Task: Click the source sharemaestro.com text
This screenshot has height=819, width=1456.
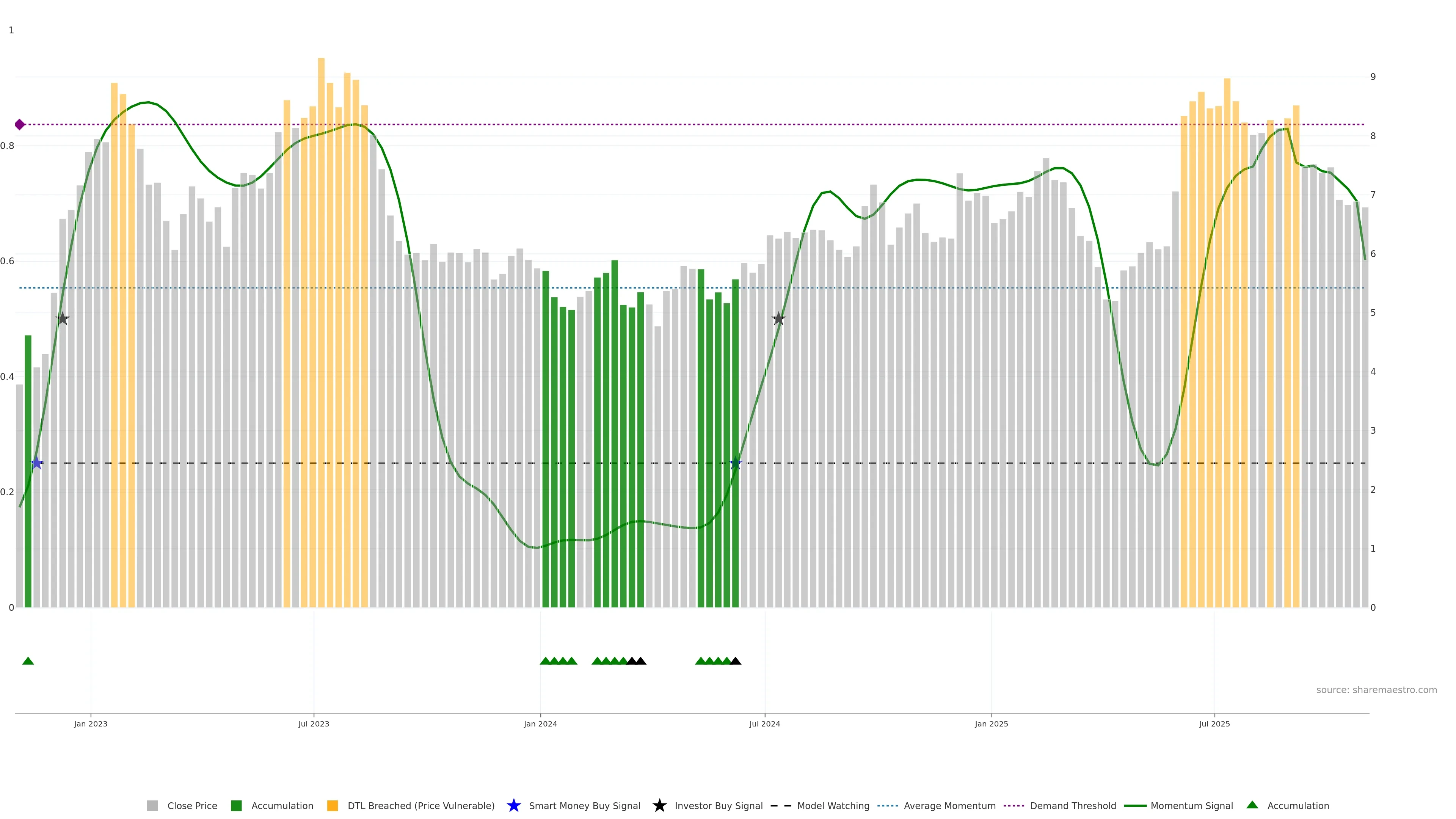Action: (1376, 690)
